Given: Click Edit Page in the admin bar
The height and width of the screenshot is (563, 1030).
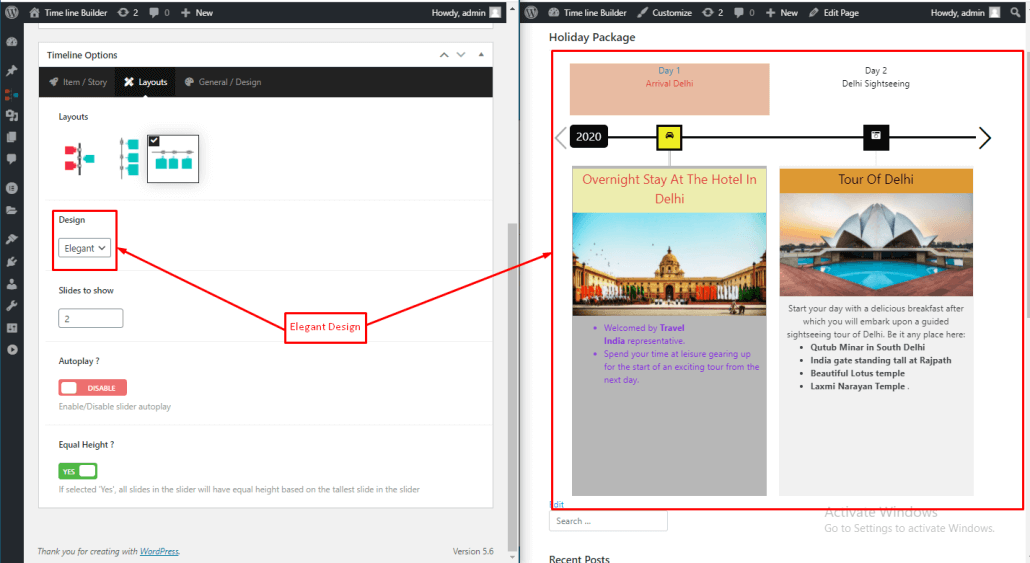Looking at the screenshot, I should click(835, 12).
